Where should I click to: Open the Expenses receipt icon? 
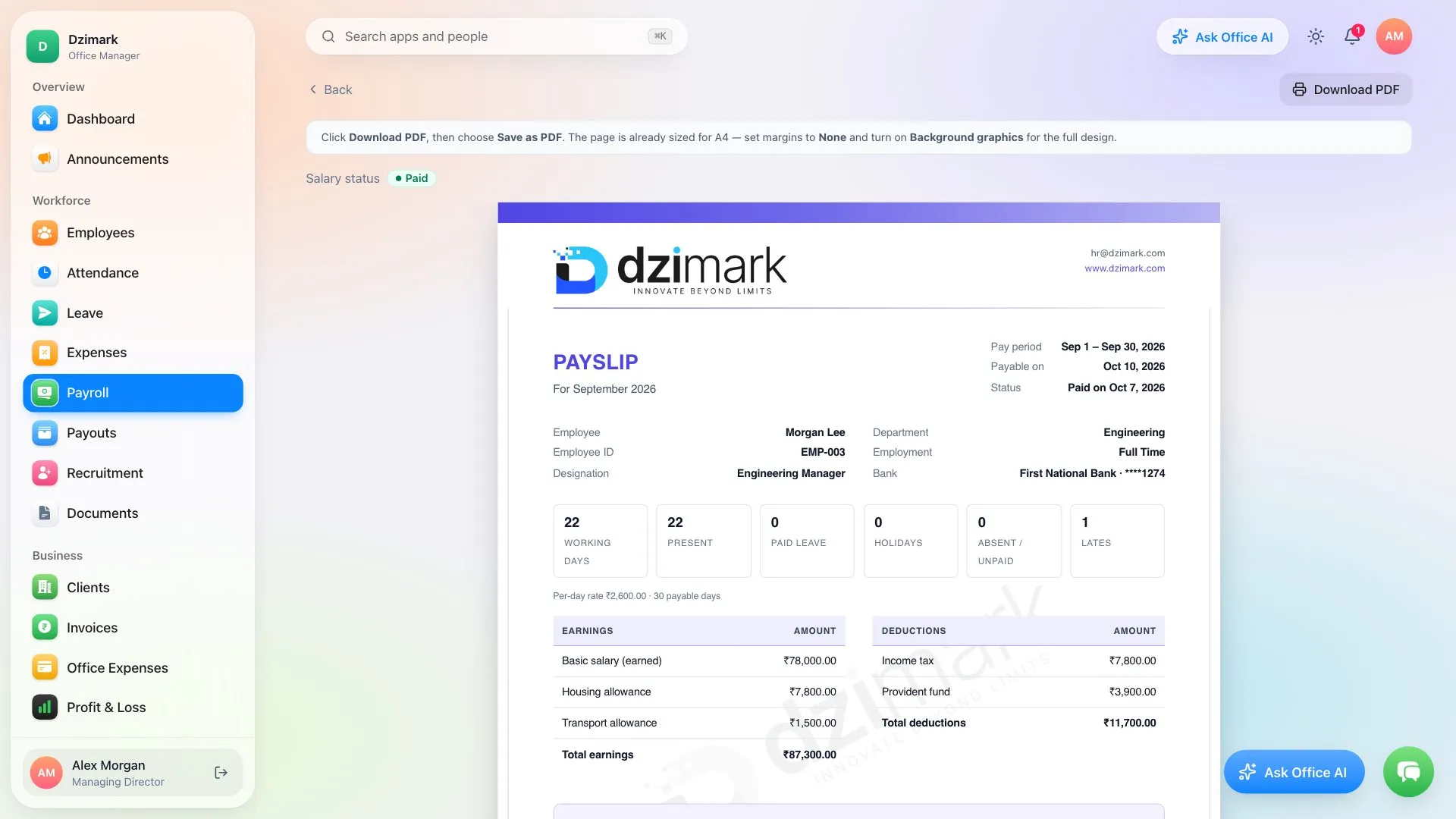45,353
